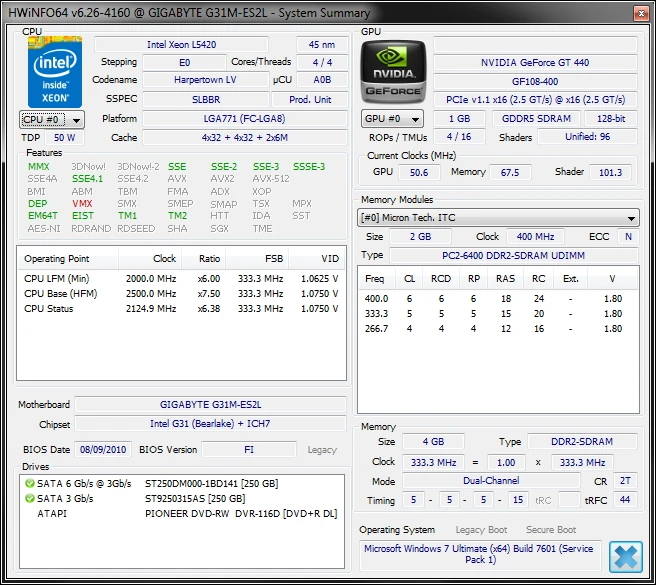Image resolution: width=656 pixels, height=585 pixels.
Task: Click the GPU clock value 50.6
Action: point(419,172)
